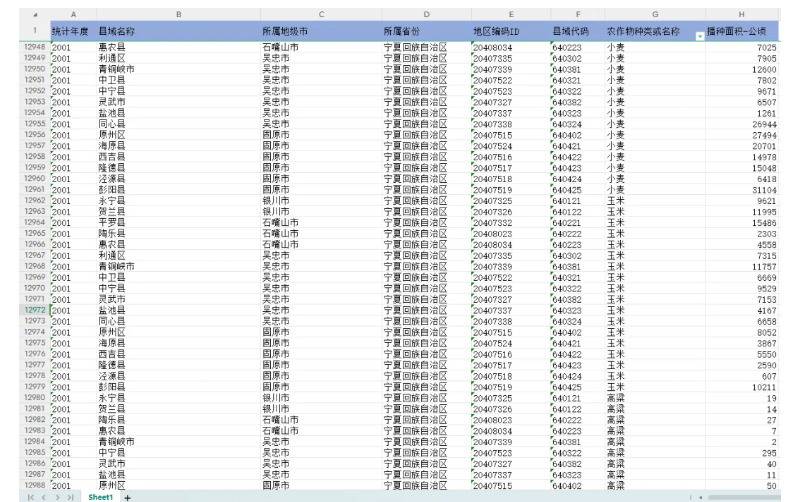This screenshot has height=502, width=796.
Task: Click previous sheet navigation arrow
Action: click(44, 497)
